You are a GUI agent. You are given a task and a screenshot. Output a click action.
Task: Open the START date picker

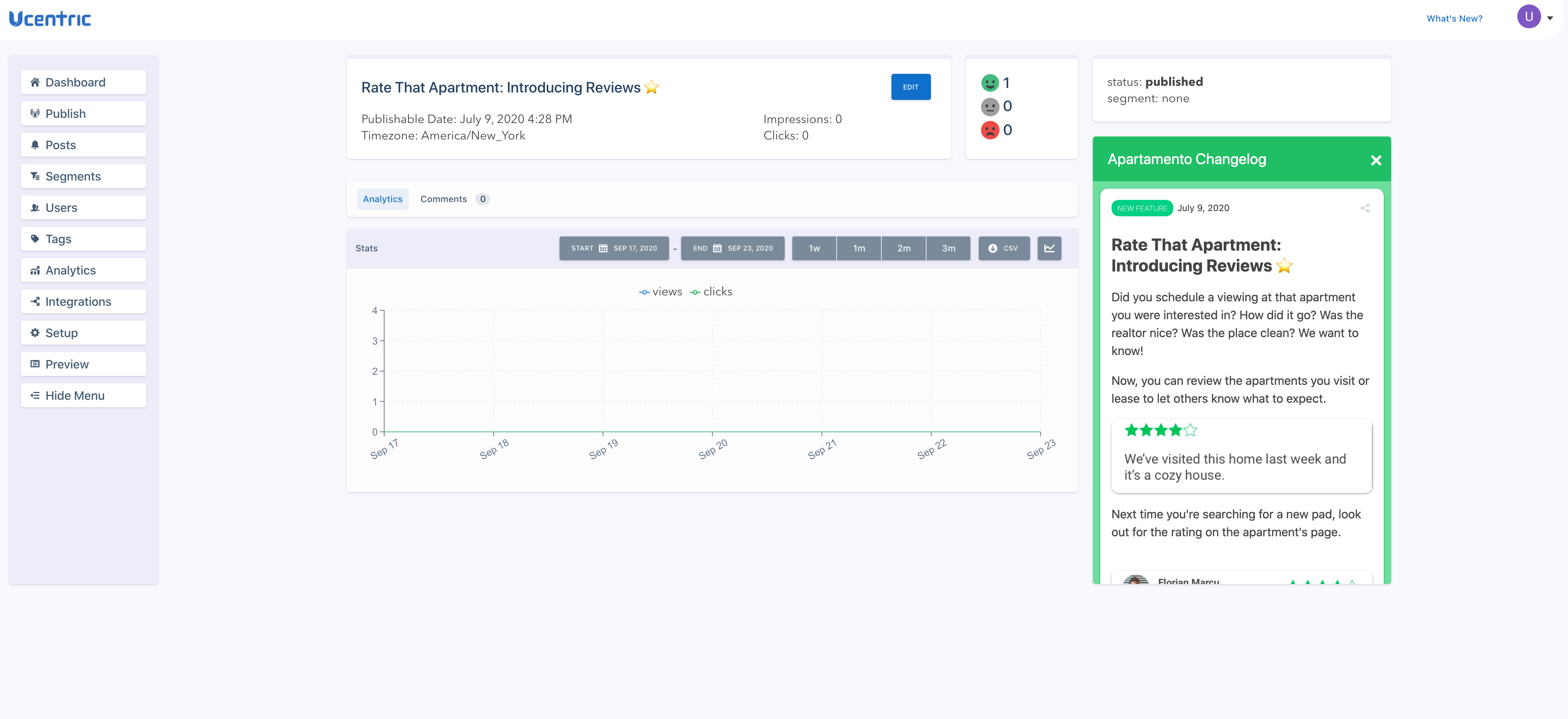click(x=614, y=248)
